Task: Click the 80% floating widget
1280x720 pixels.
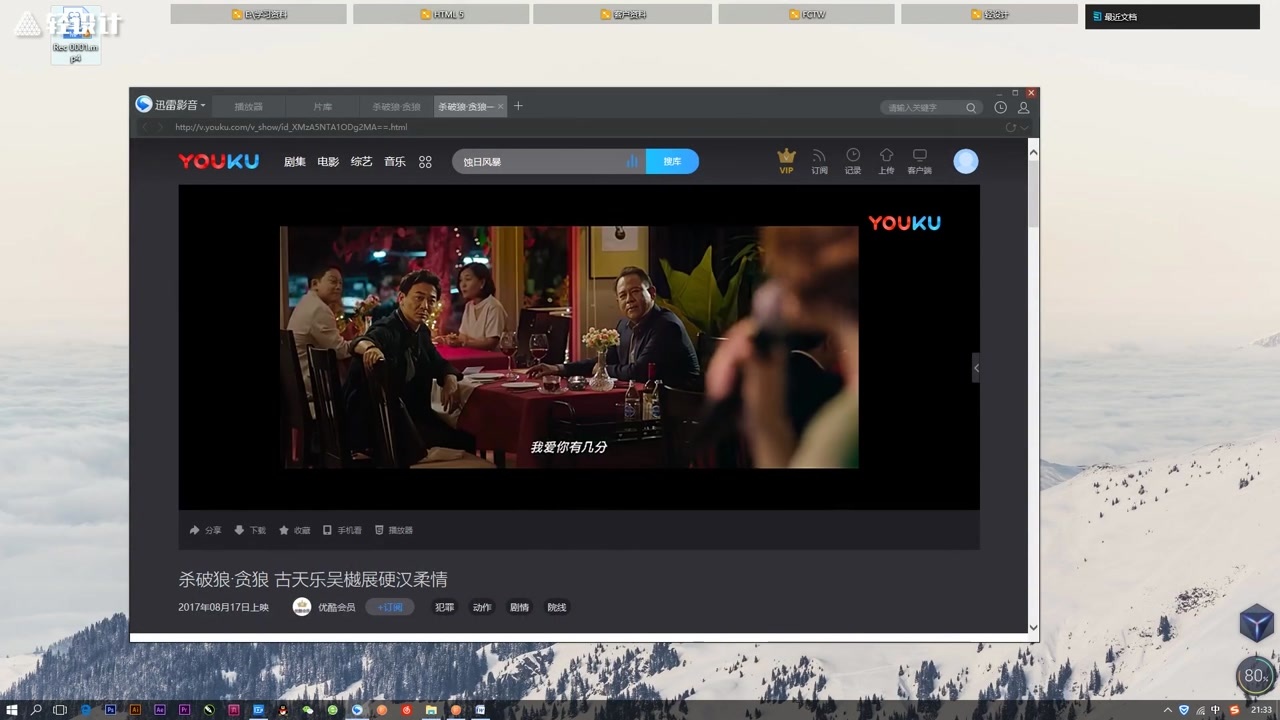Action: 1255,676
